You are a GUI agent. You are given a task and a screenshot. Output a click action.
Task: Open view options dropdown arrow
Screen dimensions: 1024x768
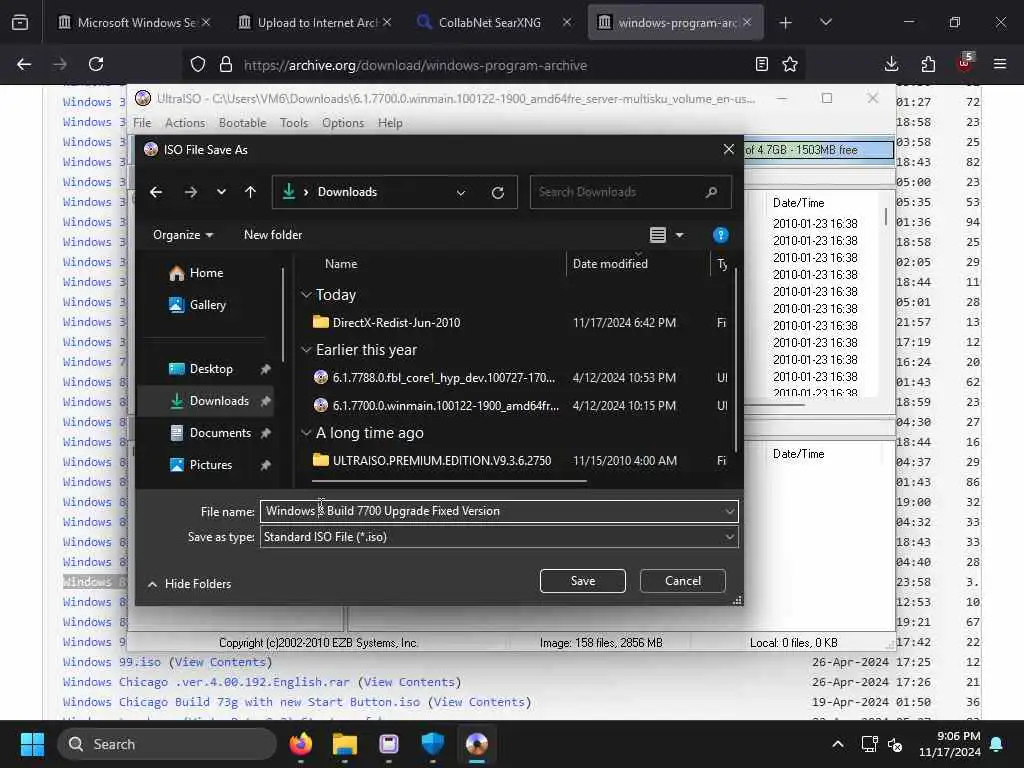(680, 235)
